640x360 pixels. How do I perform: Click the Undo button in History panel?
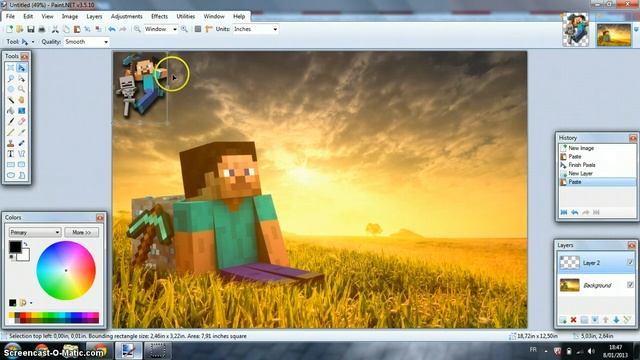point(575,212)
